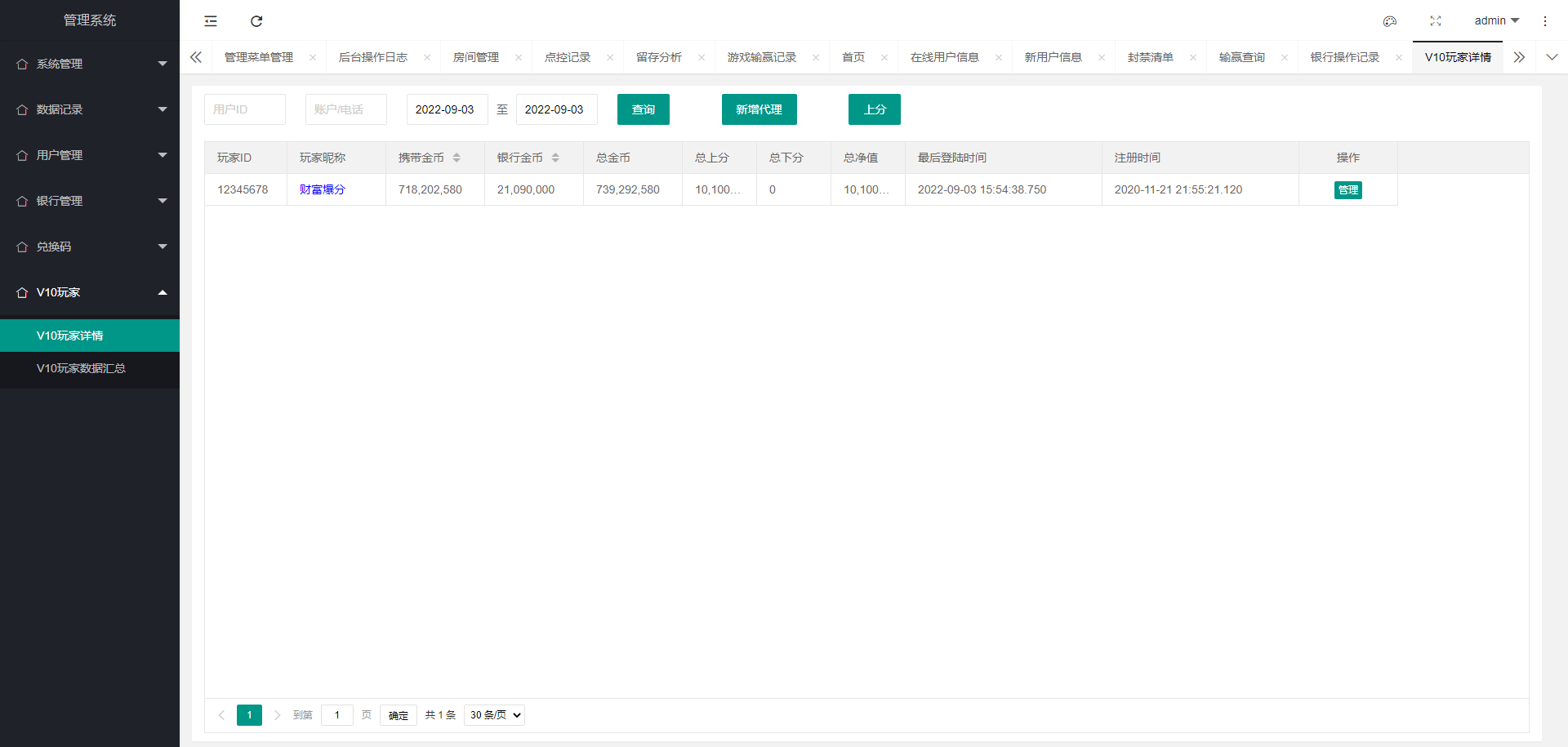Sort by 银行金币 column
The height and width of the screenshot is (747, 1568).
pos(555,158)
